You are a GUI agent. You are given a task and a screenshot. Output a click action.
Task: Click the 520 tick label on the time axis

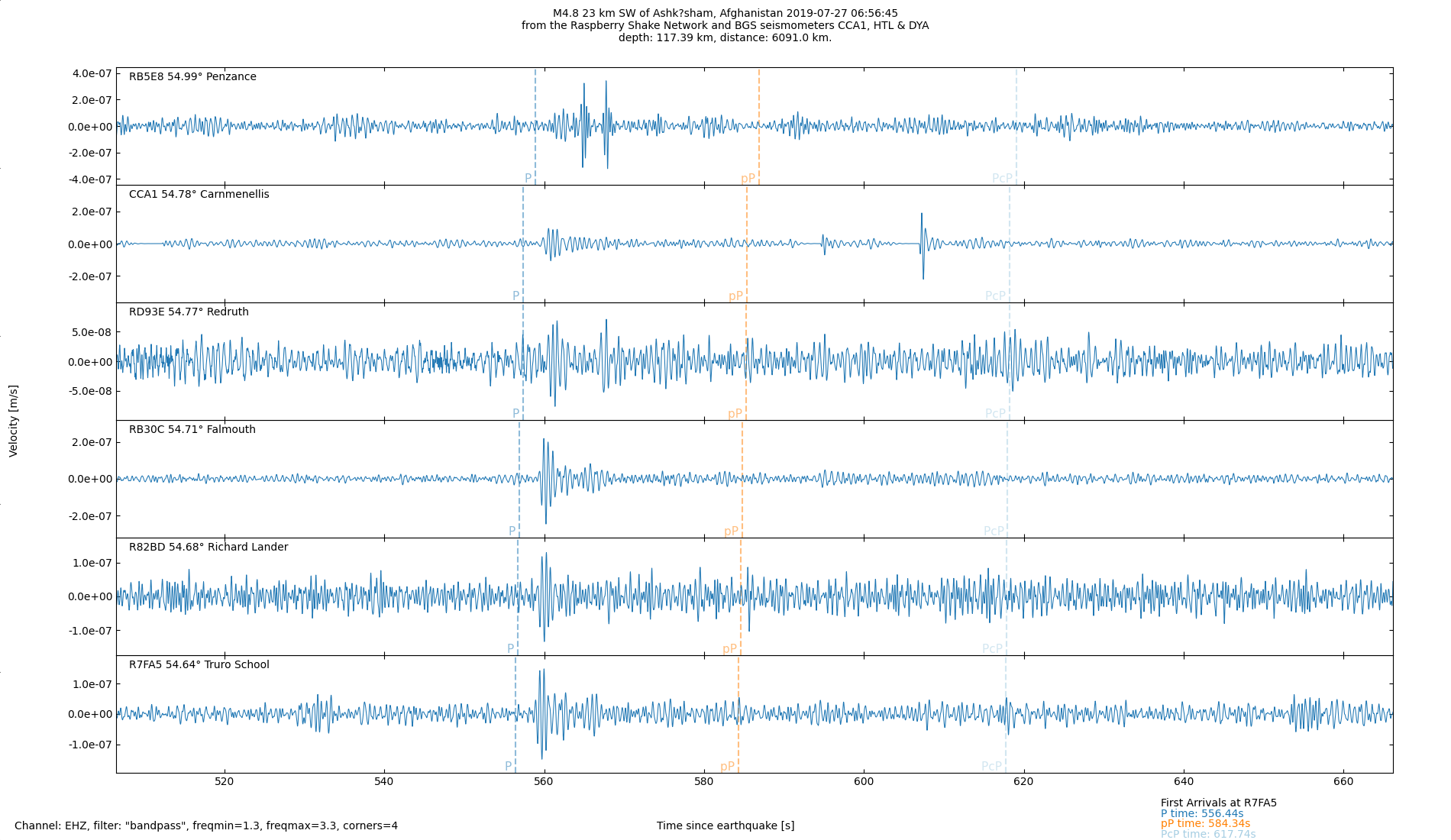(225, 781)
